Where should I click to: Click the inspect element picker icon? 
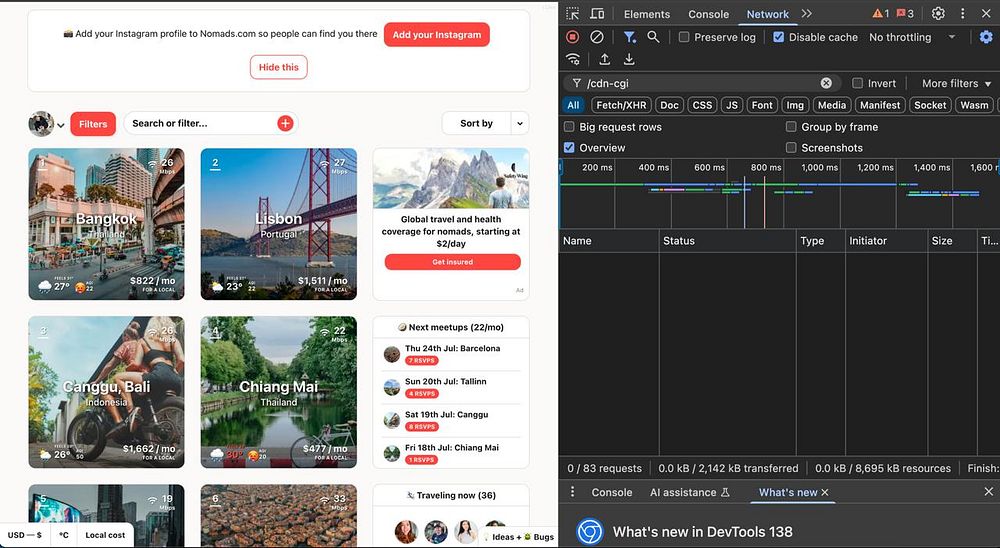(573, 14)
